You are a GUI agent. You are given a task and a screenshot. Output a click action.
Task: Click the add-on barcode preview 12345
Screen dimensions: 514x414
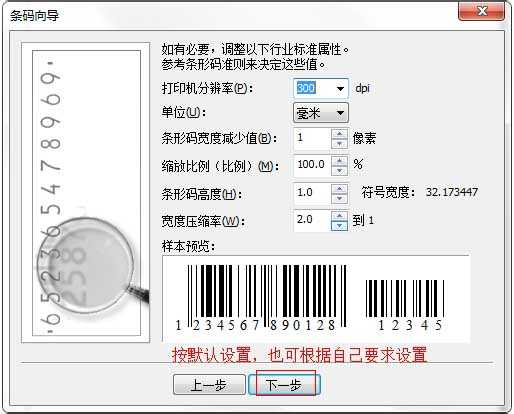click(405, 305)
